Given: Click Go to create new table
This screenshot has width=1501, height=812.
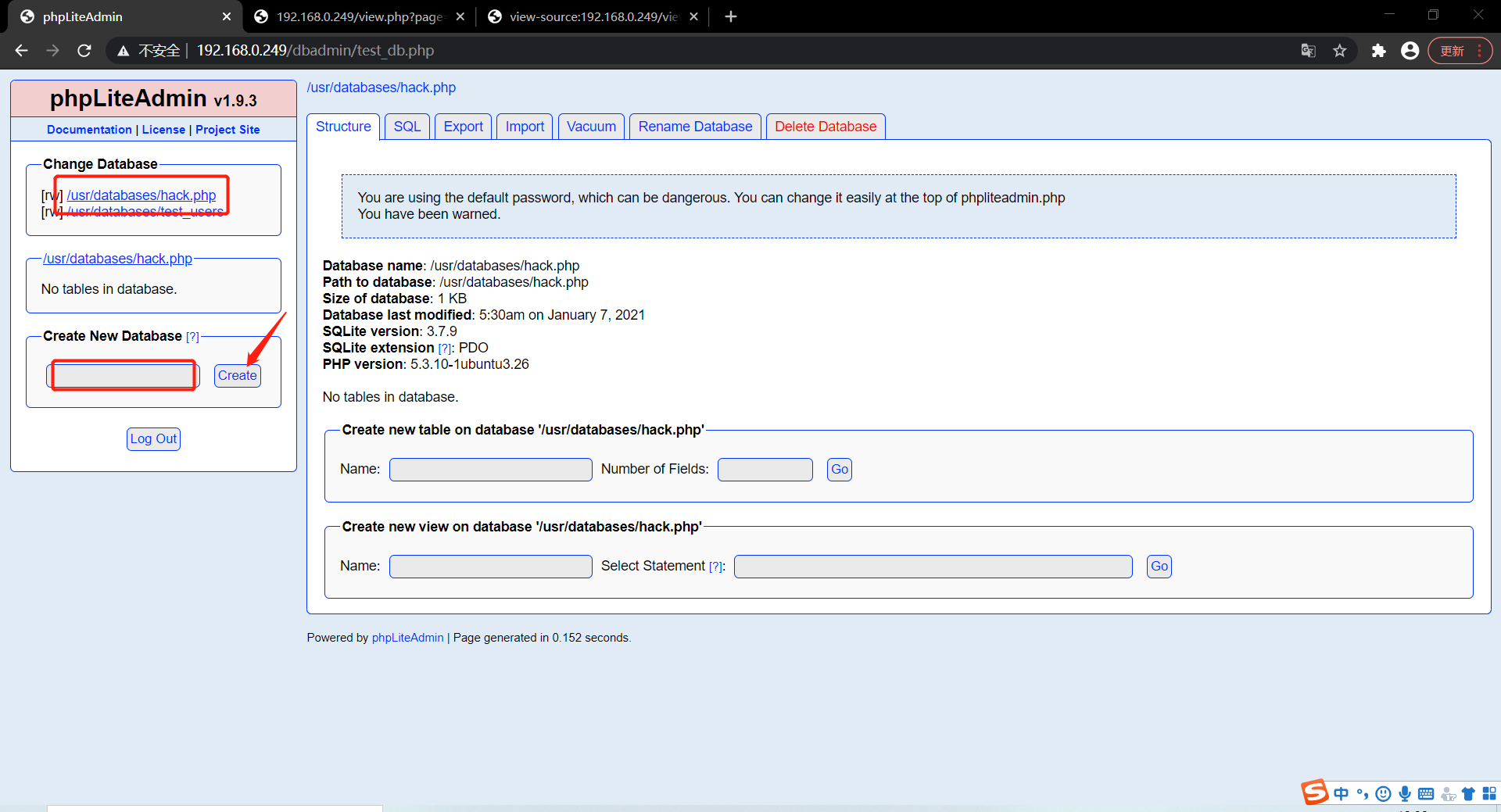Looking at the screenshot, I should click(x=840, y=470).
